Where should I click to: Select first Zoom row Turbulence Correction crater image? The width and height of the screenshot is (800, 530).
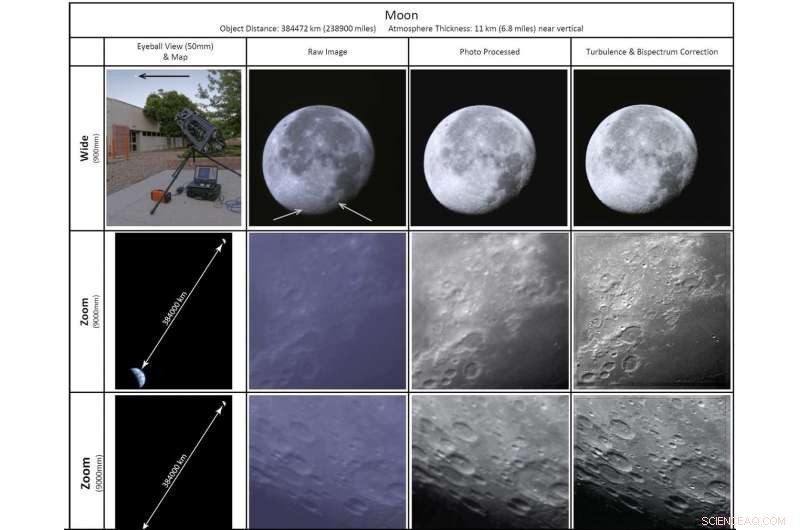pyautogui.click(x=651, y=311)
